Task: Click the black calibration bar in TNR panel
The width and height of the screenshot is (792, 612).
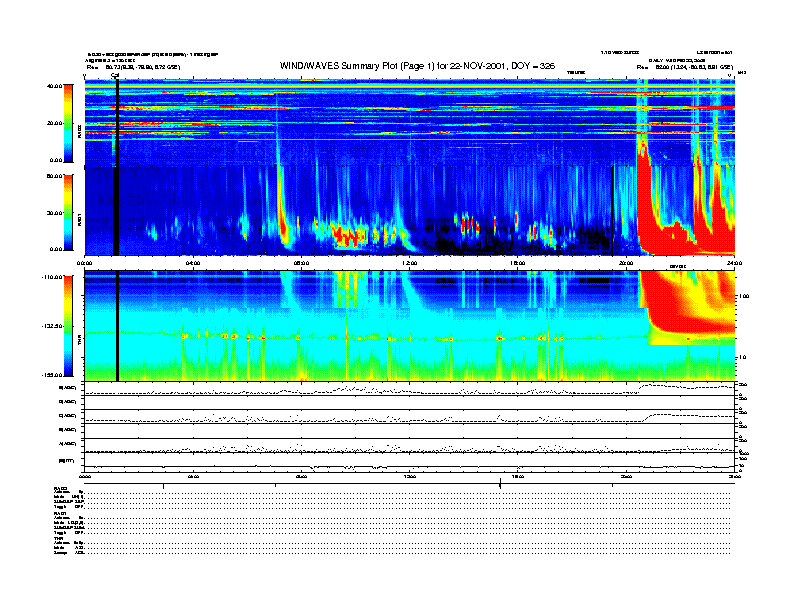Action: tap(117, 326)
